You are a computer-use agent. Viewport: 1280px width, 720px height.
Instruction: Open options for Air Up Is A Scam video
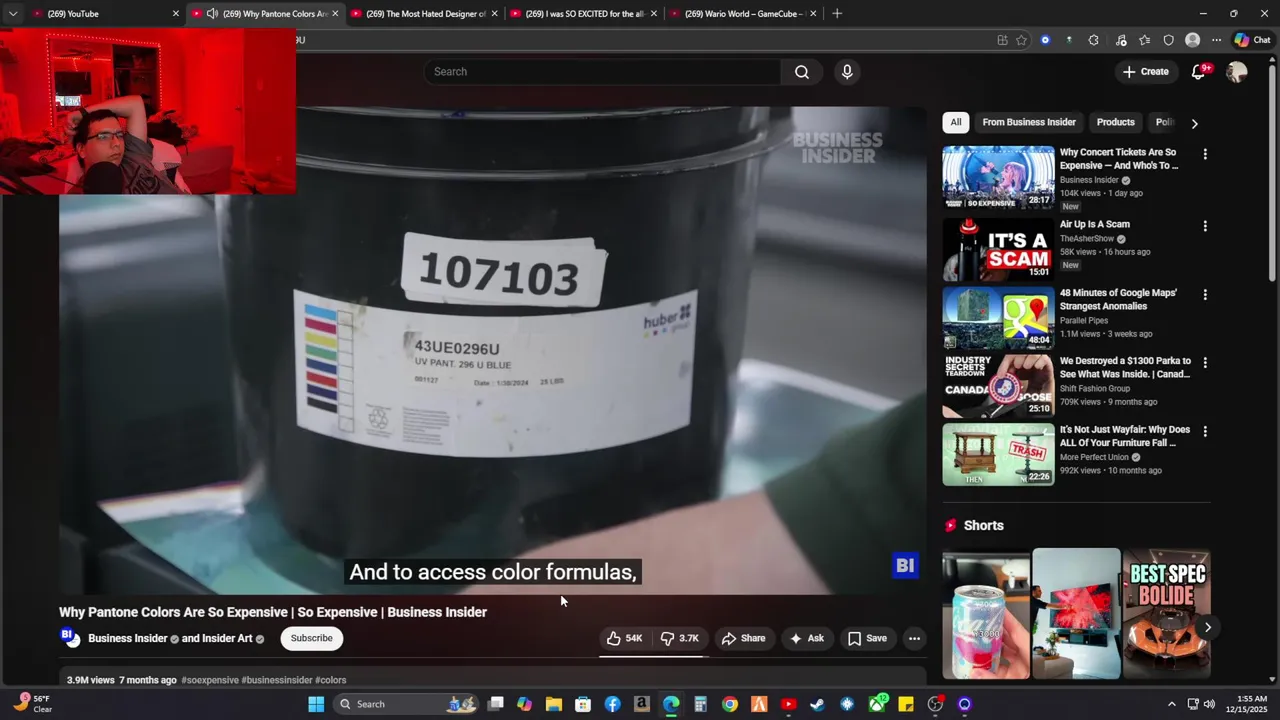pos(1205,226)
